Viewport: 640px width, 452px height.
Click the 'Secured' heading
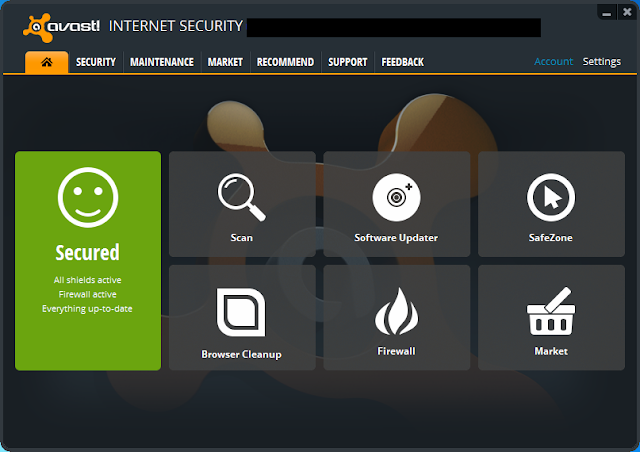click(87, 253)
